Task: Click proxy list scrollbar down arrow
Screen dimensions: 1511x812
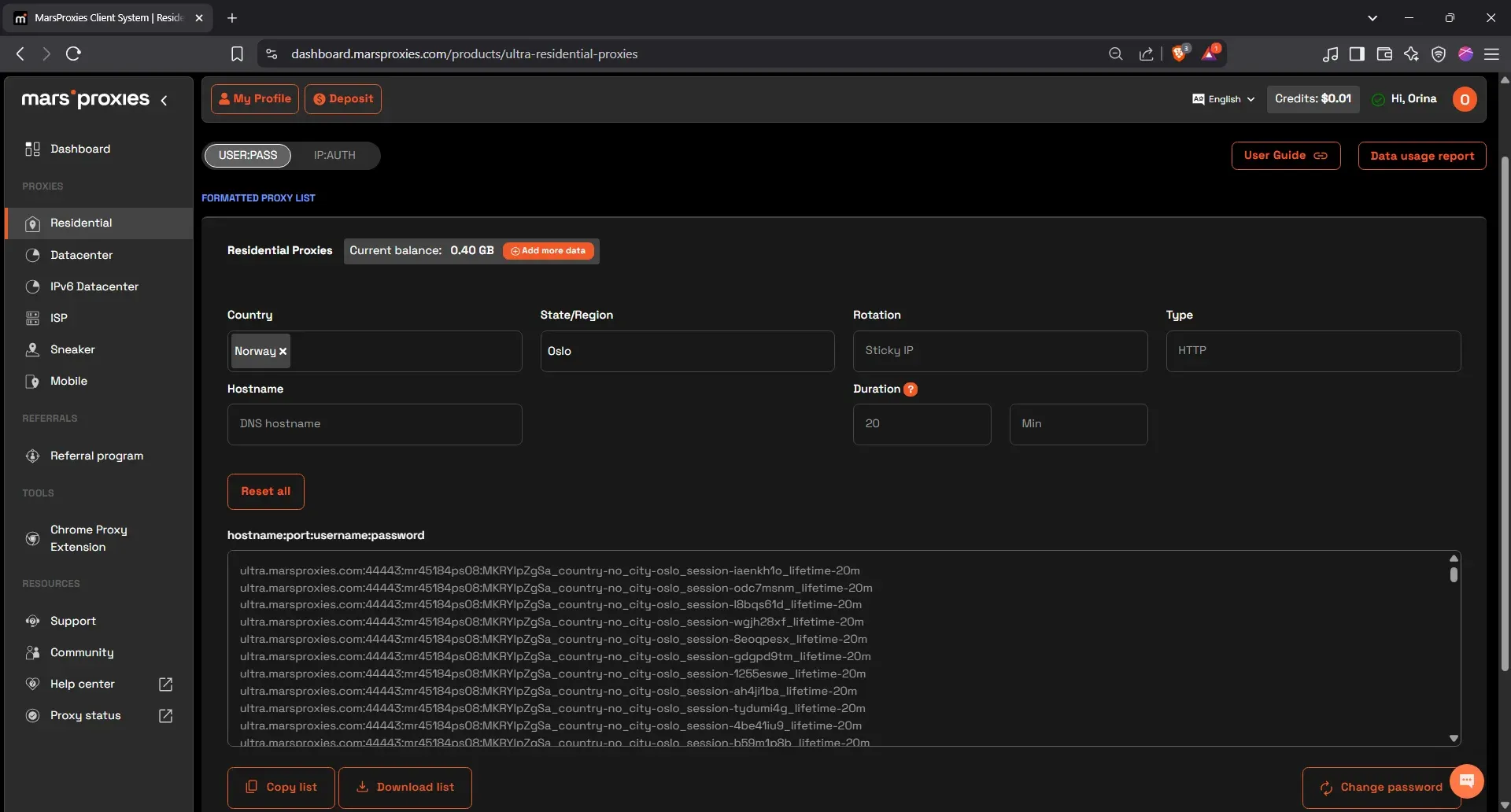Action: coord(1454,739)
